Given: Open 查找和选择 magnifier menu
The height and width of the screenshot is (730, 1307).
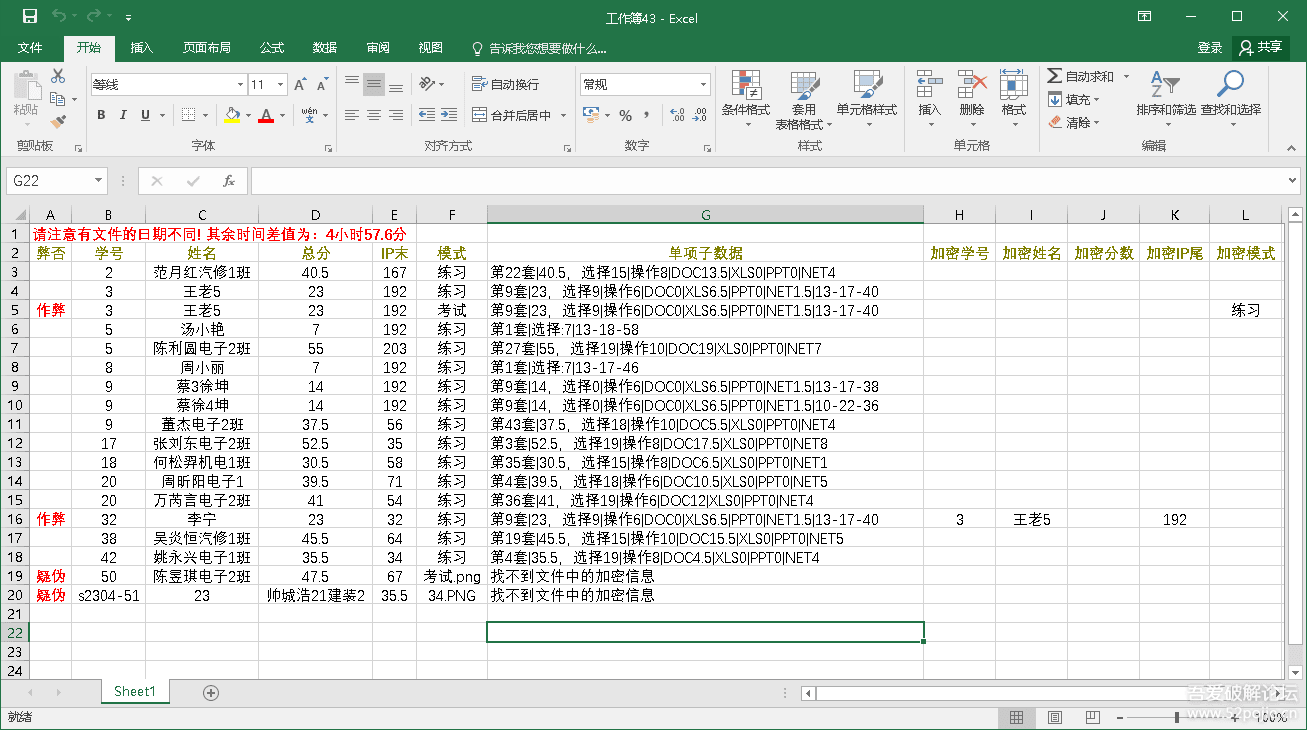Looking at the screenshot, I should tap(1231, 100).
